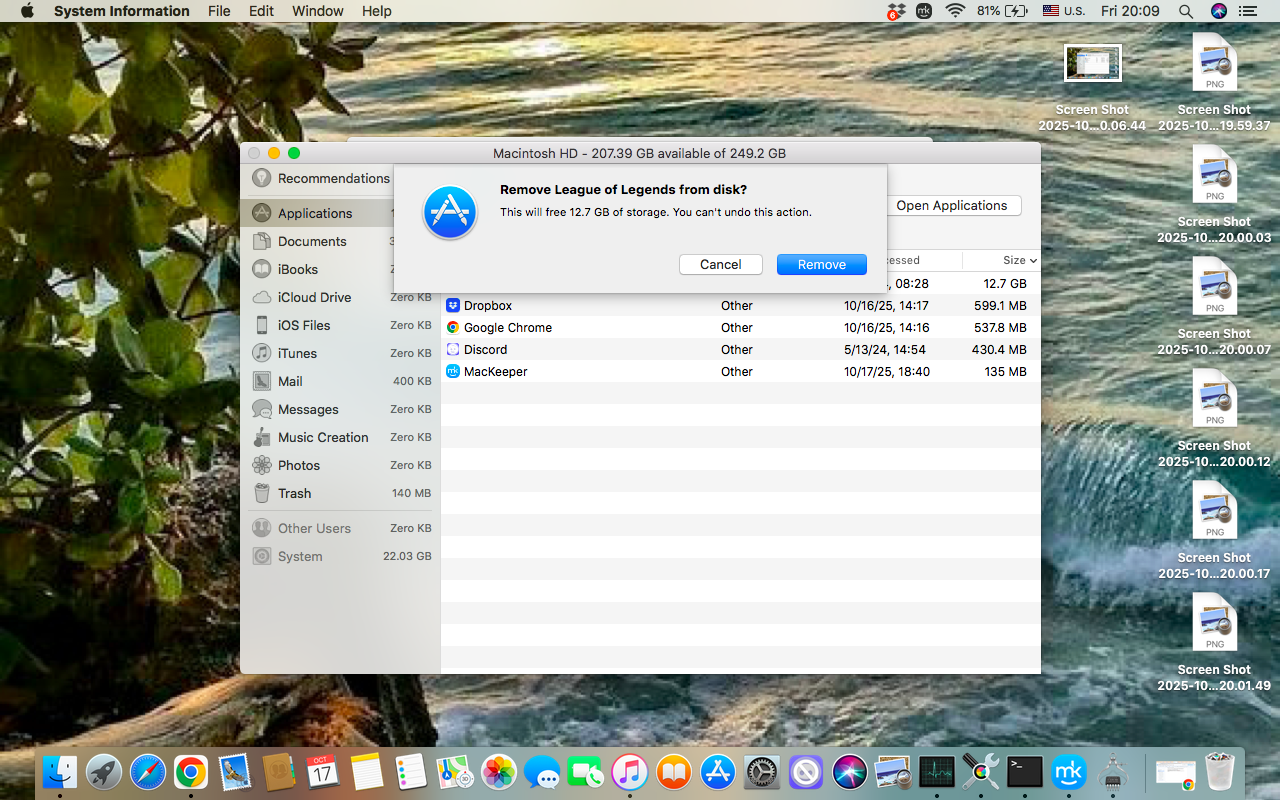The width and height of the screenshot is (1280, 800).
Task: Choose the iOS Files sidebar item
Action: [x=304, y=326]
